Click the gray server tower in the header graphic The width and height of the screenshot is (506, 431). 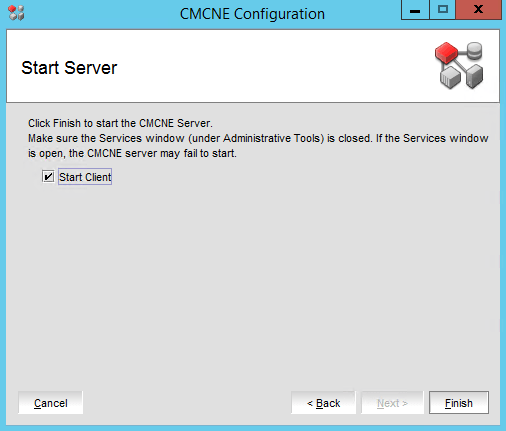tap(474, 76)
